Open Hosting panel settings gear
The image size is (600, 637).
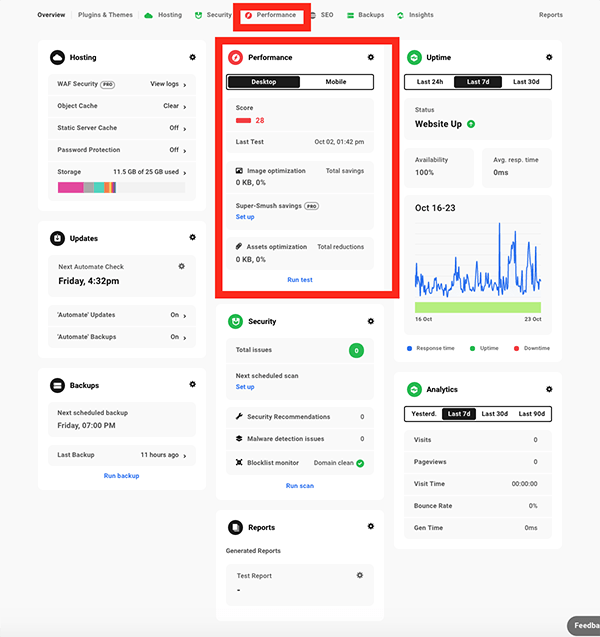[x=192, y=58]
